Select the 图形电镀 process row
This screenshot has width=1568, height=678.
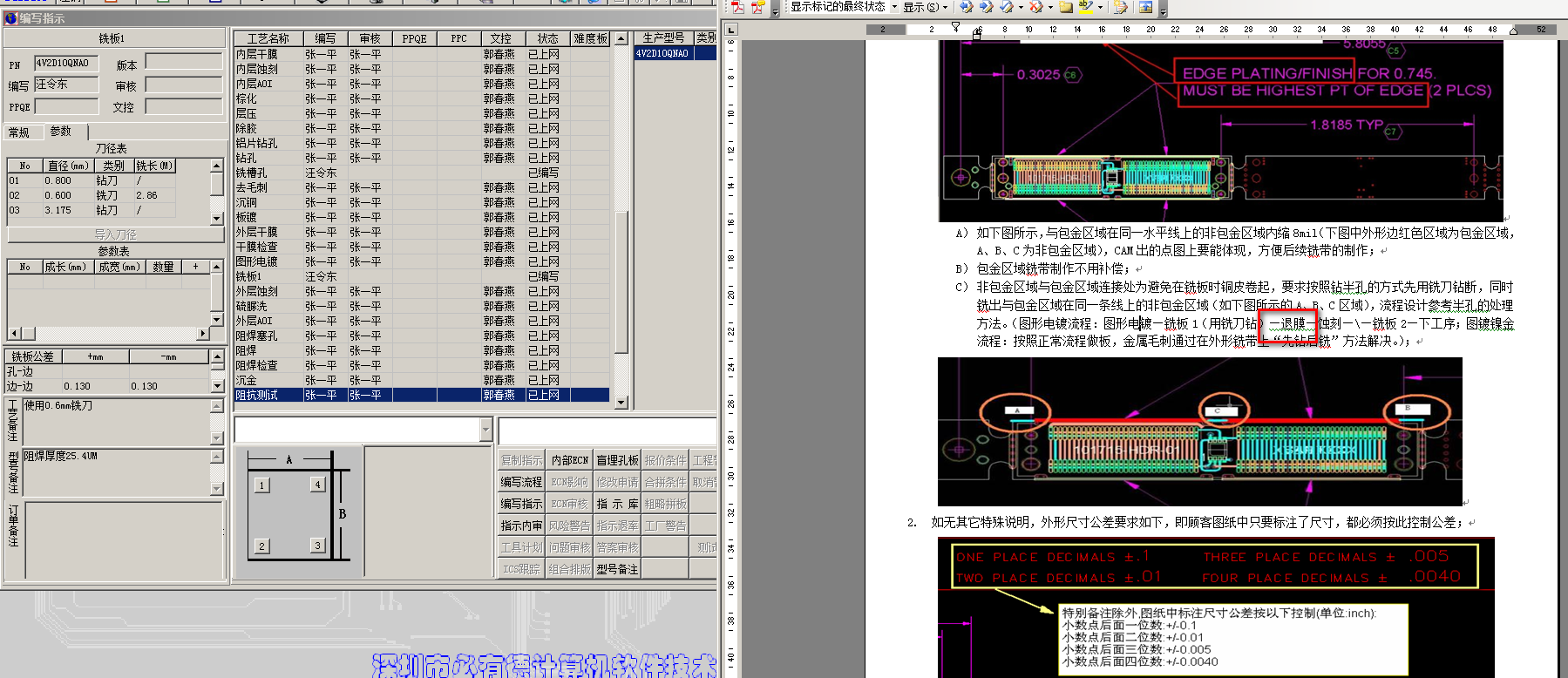coord(422,261)
